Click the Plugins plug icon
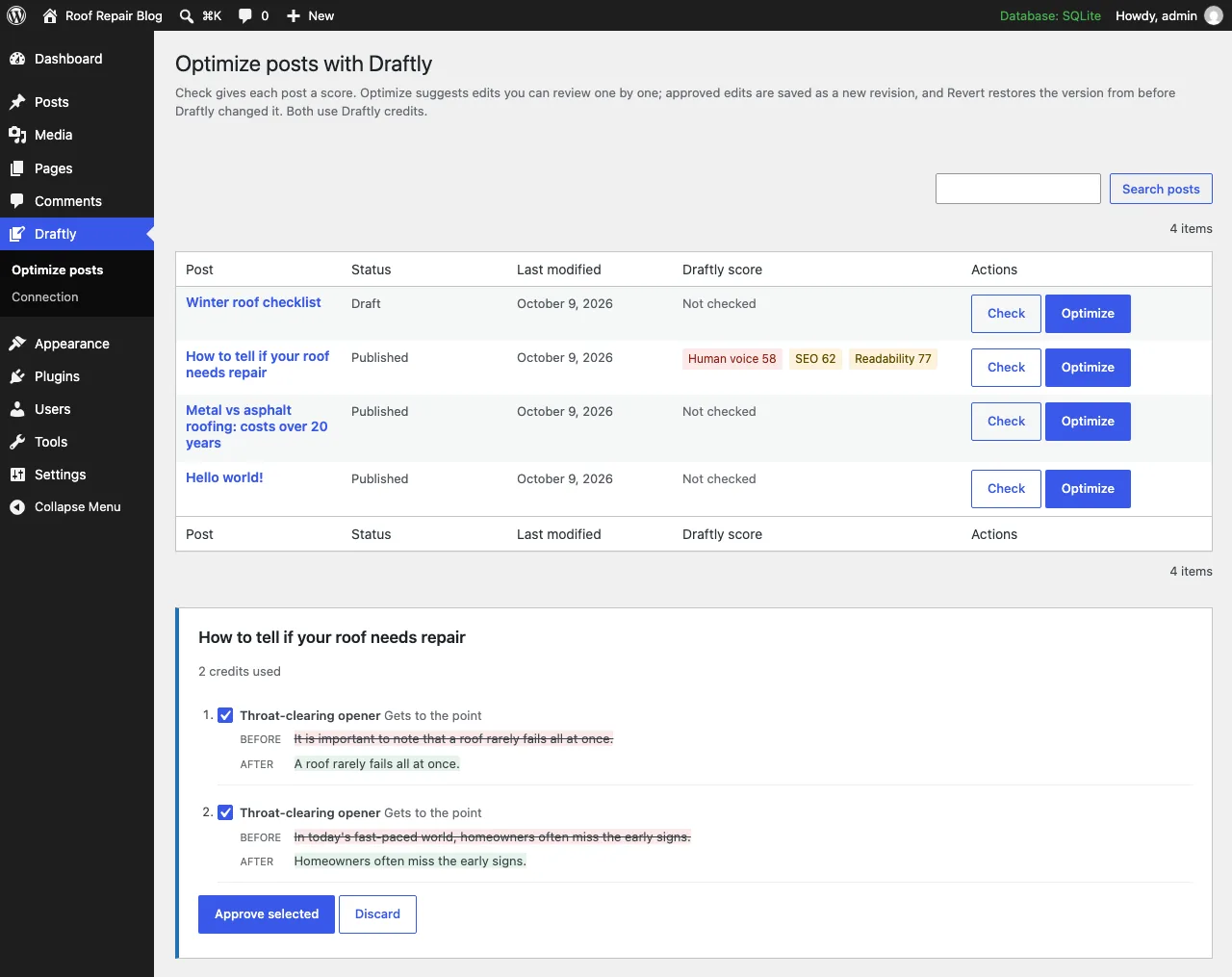1232x977 pixels. 17,376
